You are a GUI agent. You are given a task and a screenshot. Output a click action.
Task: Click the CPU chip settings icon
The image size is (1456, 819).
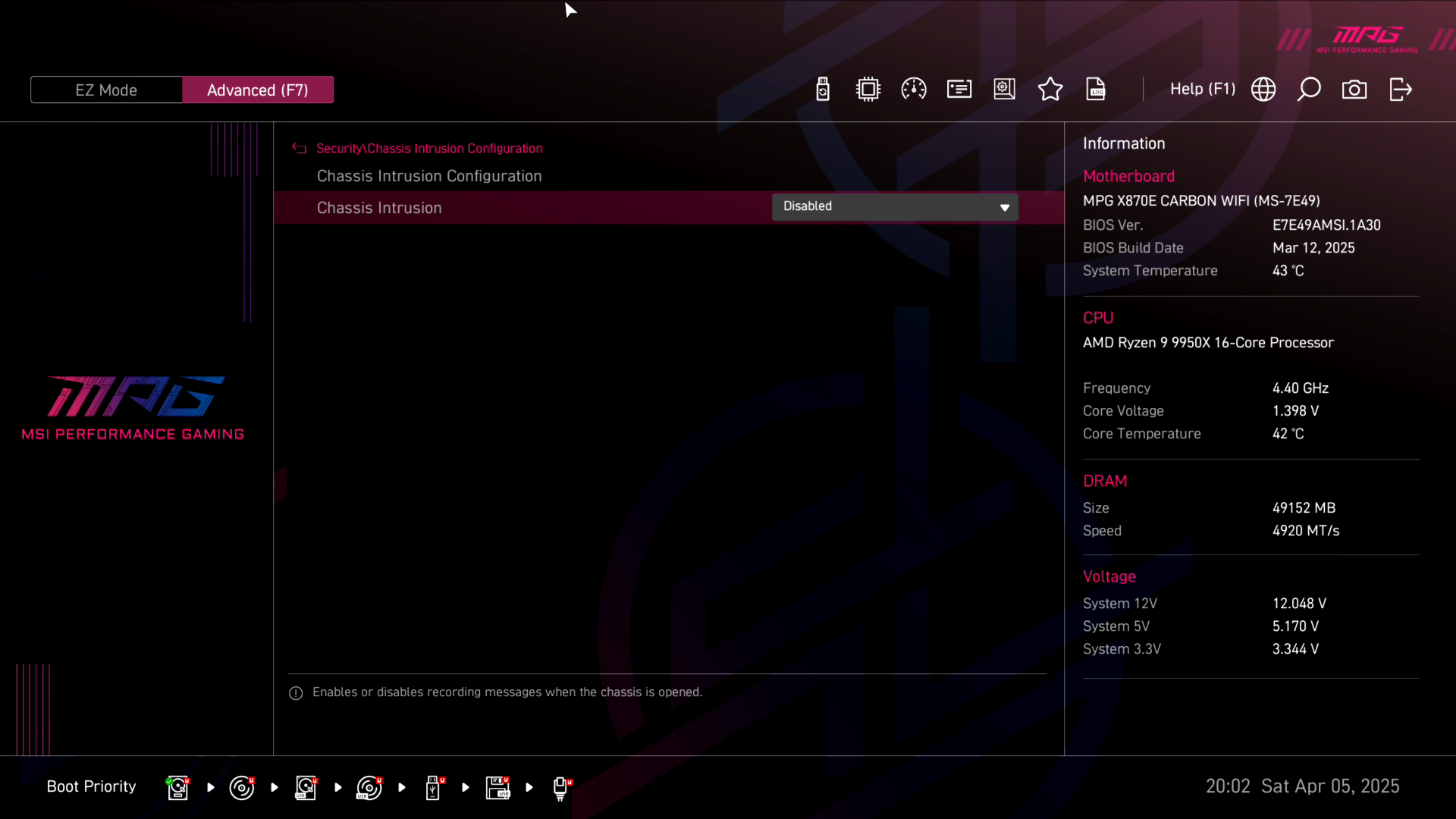pyautogui.click(x=868, y=89)
